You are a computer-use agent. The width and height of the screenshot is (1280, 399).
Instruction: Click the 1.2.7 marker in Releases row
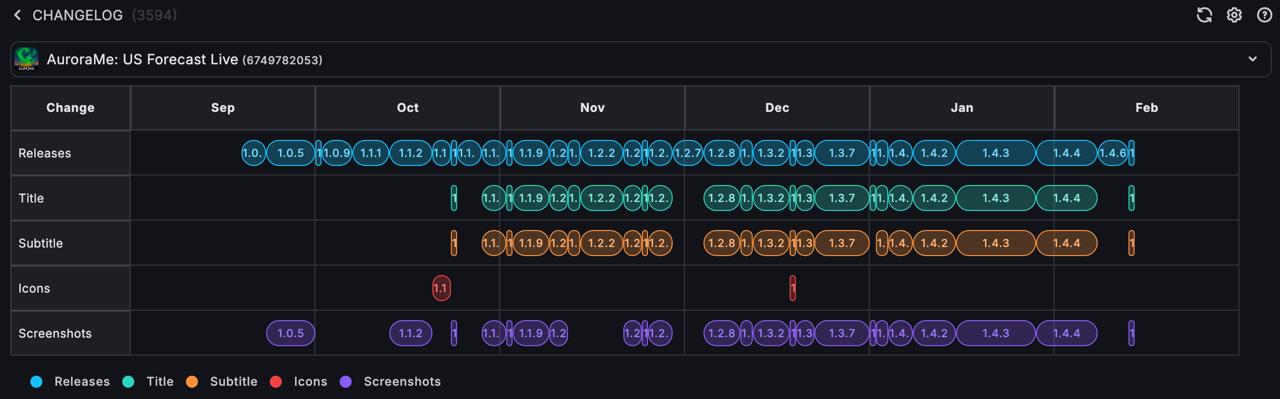click(688, 153)
